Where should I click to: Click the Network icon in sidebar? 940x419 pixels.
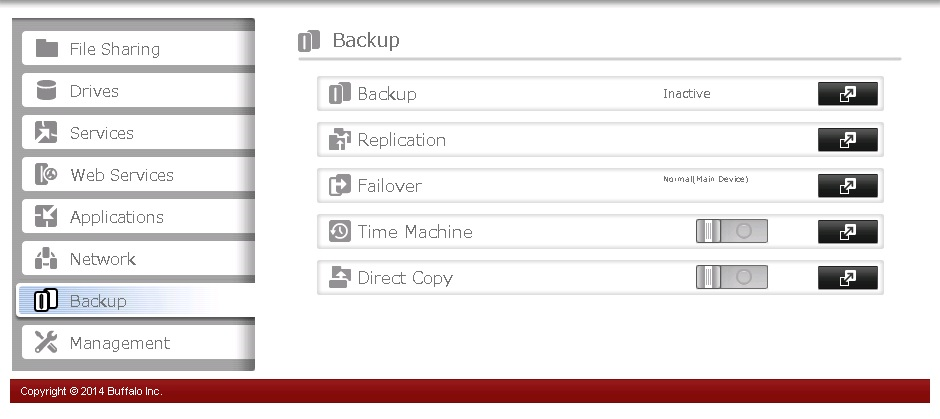[x=46, y=259]
